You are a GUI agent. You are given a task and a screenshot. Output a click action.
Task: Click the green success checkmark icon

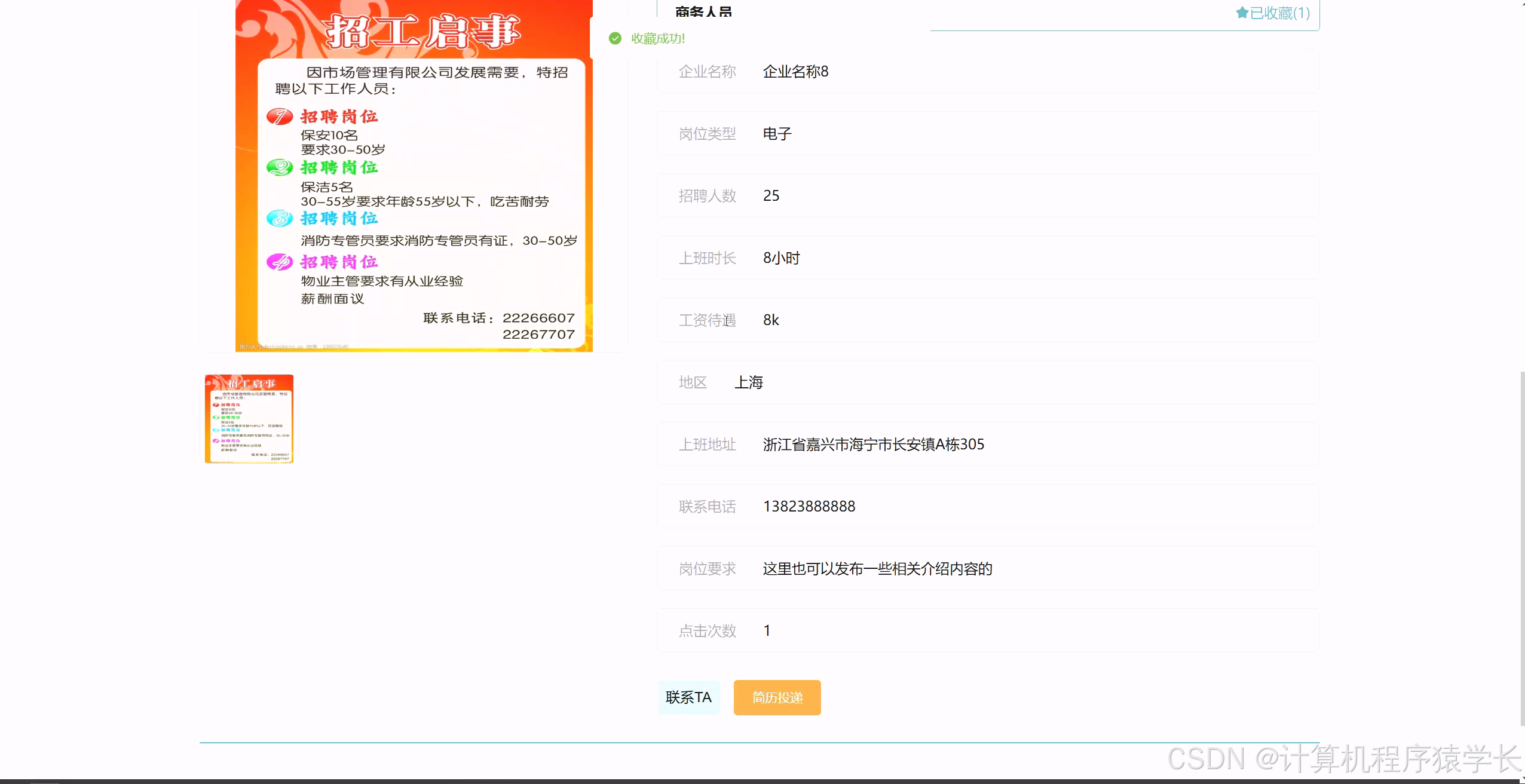tap(616, 38)
